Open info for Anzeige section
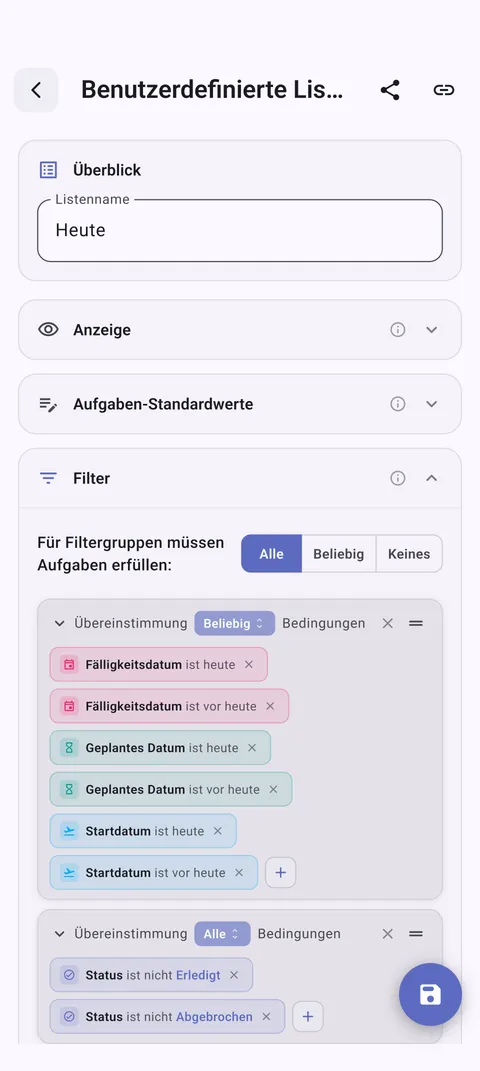The height and width of the screenshot is (1071, 480). (397, 330)
